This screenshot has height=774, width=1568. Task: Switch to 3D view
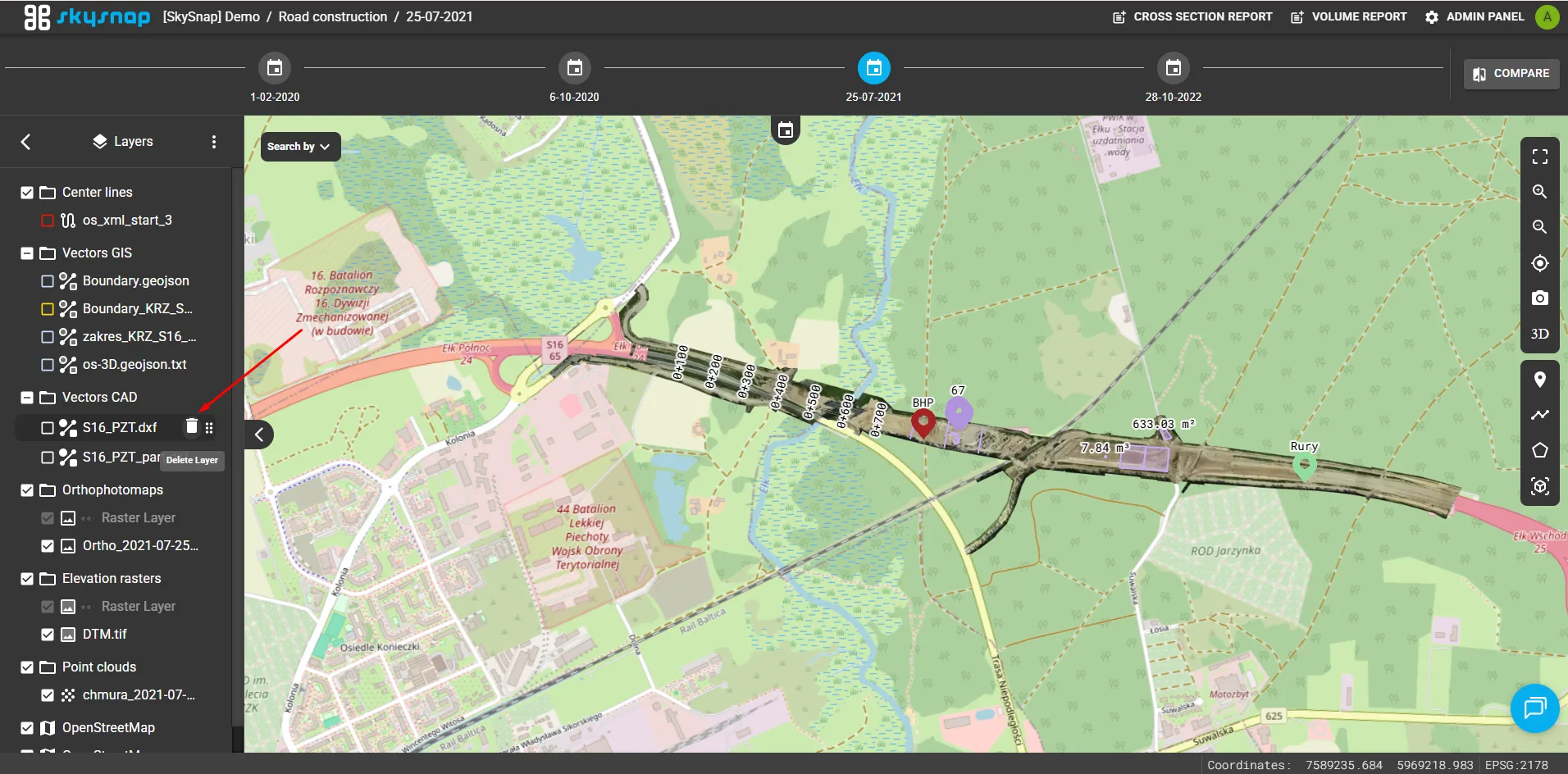click(1539, 334)
